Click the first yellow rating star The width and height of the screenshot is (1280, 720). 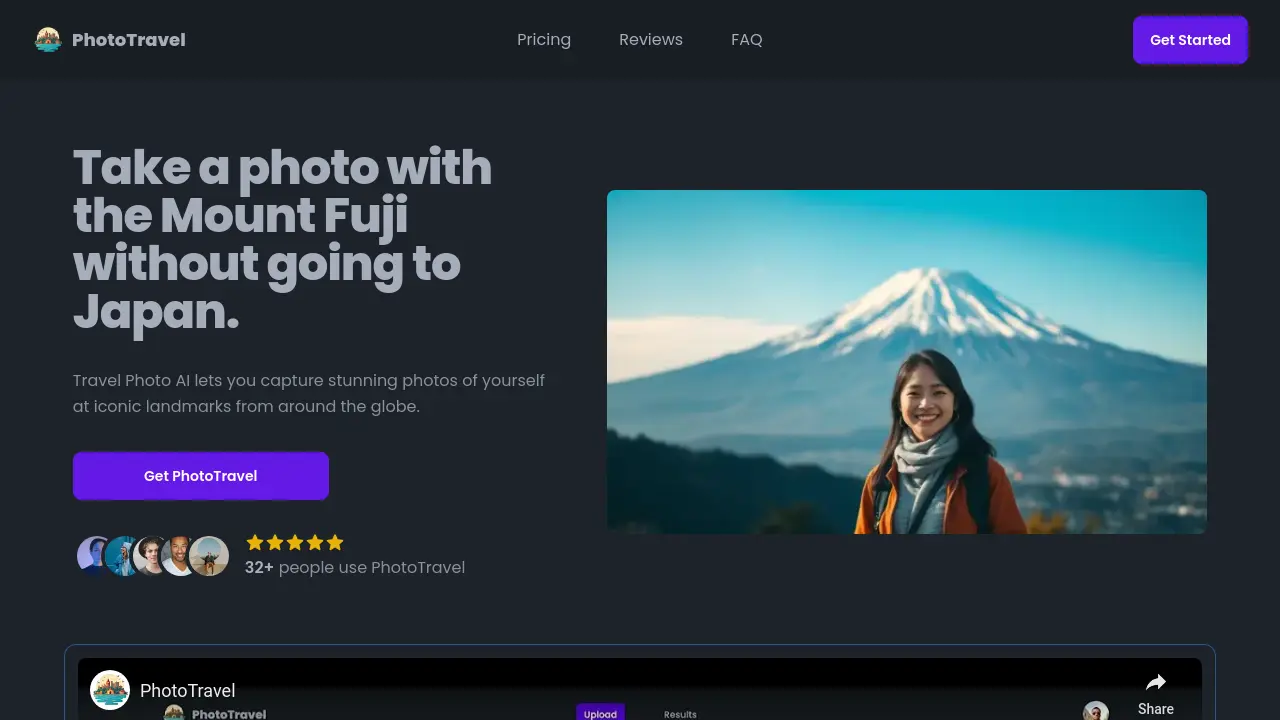coord(255,542)
